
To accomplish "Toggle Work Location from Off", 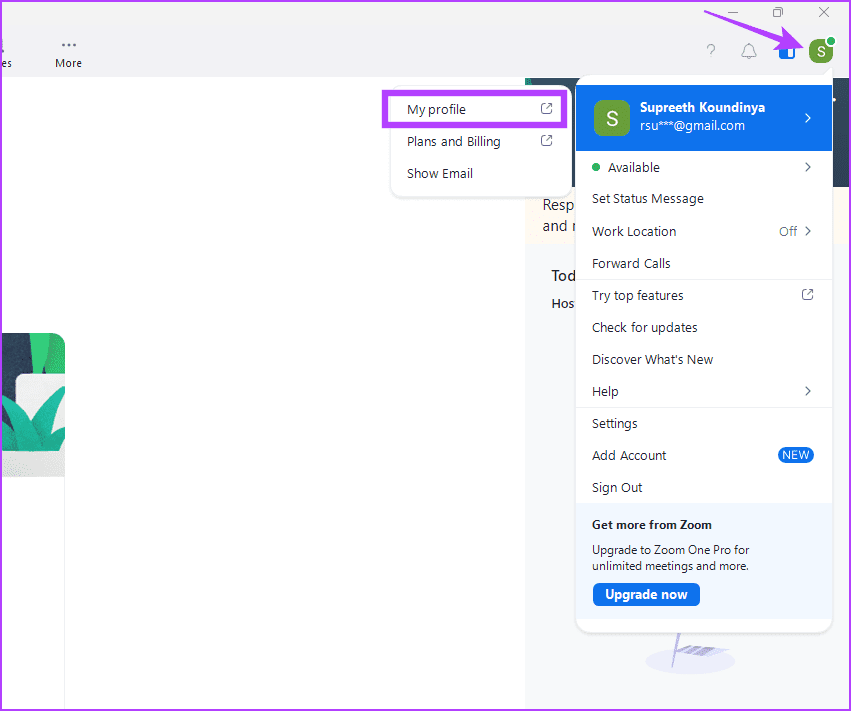I will (x=795, y=231).
